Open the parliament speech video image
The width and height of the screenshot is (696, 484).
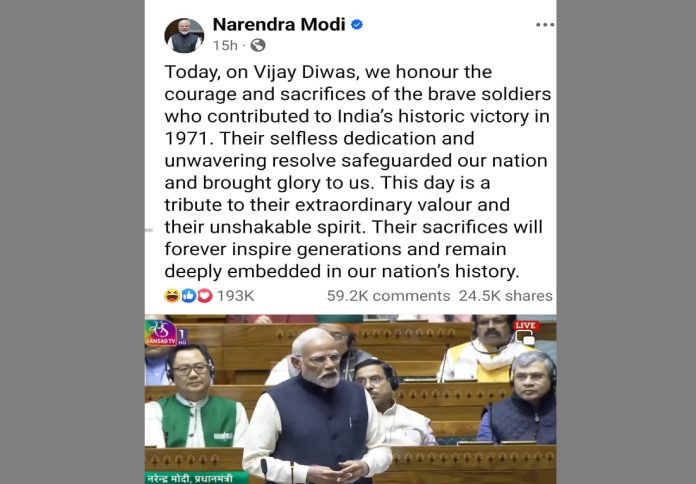350,399
